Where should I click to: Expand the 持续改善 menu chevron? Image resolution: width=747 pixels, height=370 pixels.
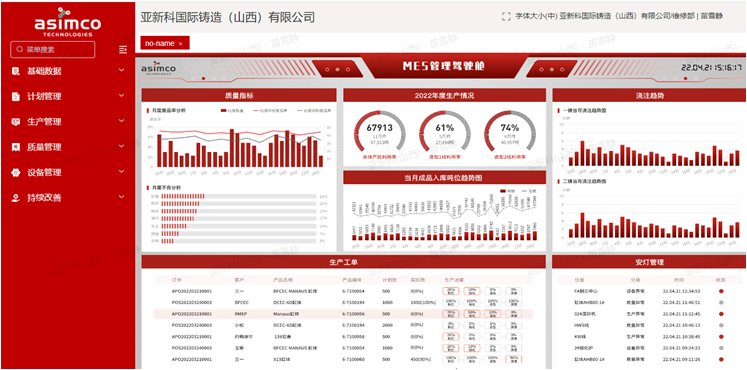click(x=121, y=197)
